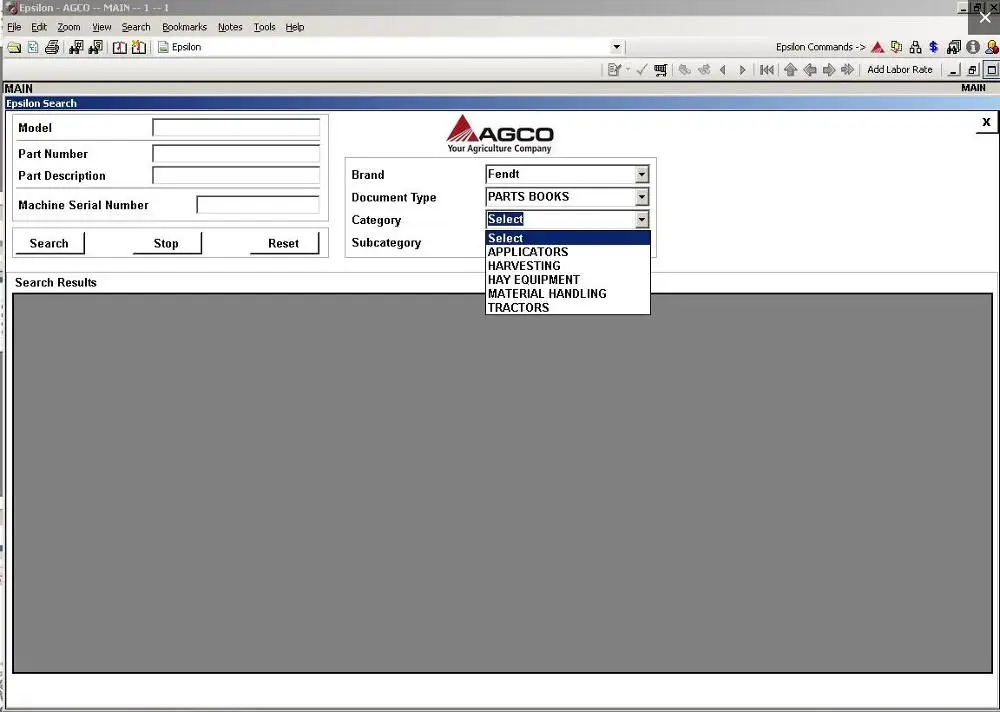
Task: Click the Reset button
Action: point(284,243)
